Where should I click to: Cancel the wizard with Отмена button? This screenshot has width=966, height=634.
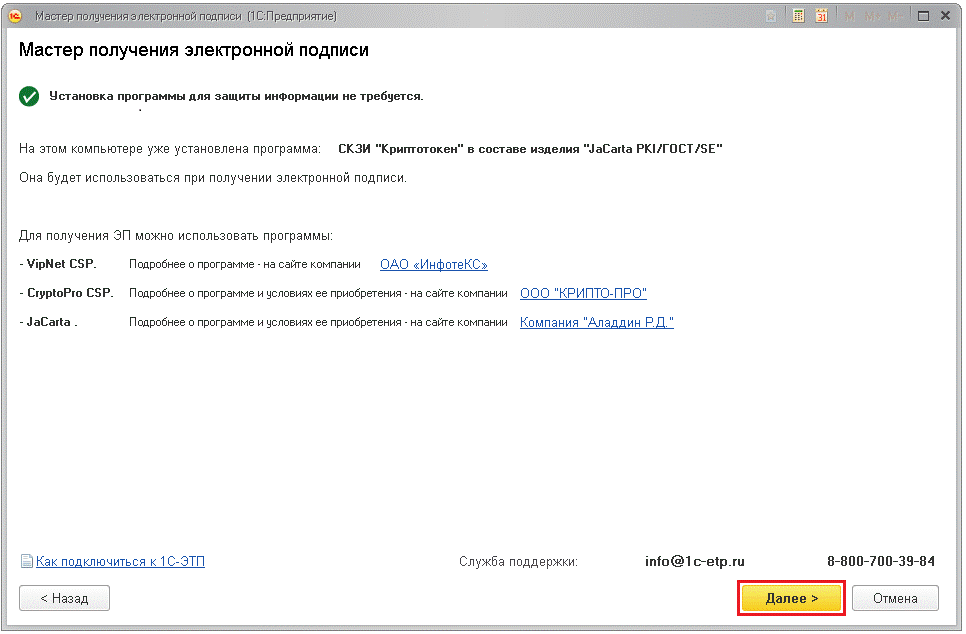click(x=895, y=598)
